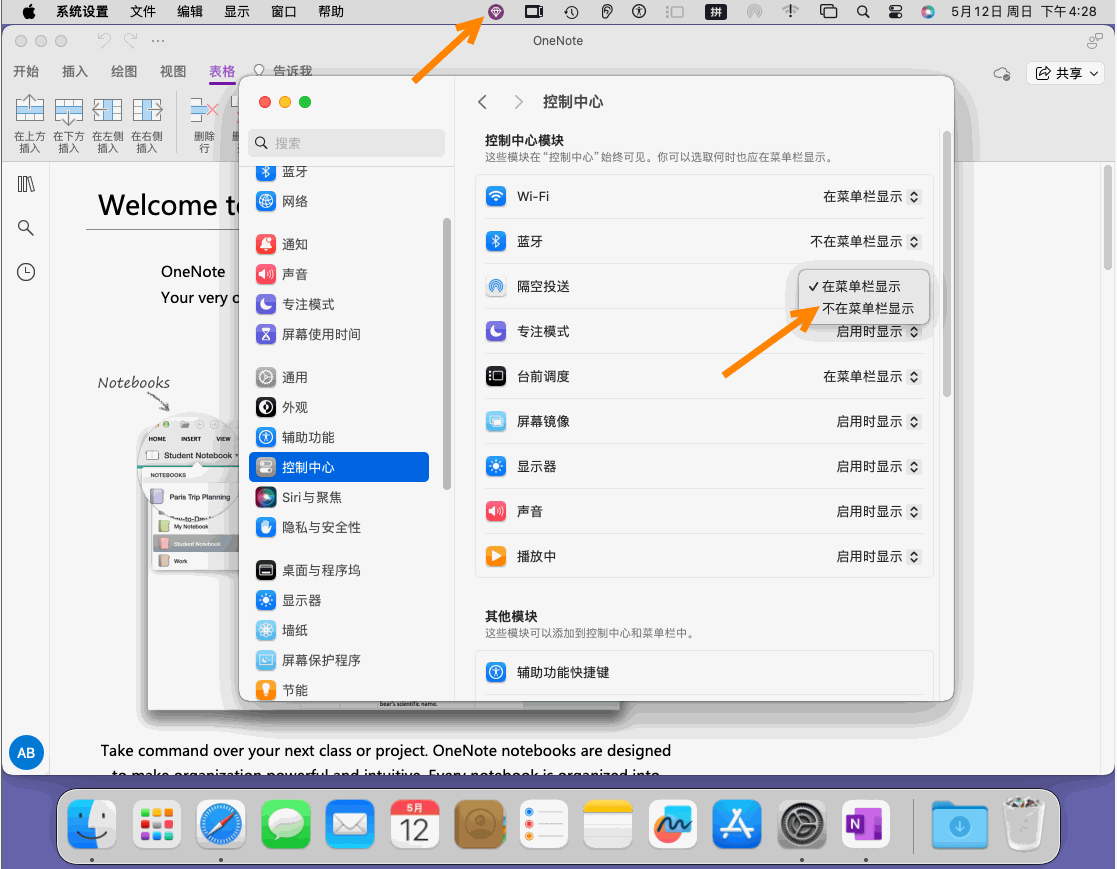Open 文件 menu in menu bar
The height and width of the screenshot is (869, 1117).
(x=142, y=12)
